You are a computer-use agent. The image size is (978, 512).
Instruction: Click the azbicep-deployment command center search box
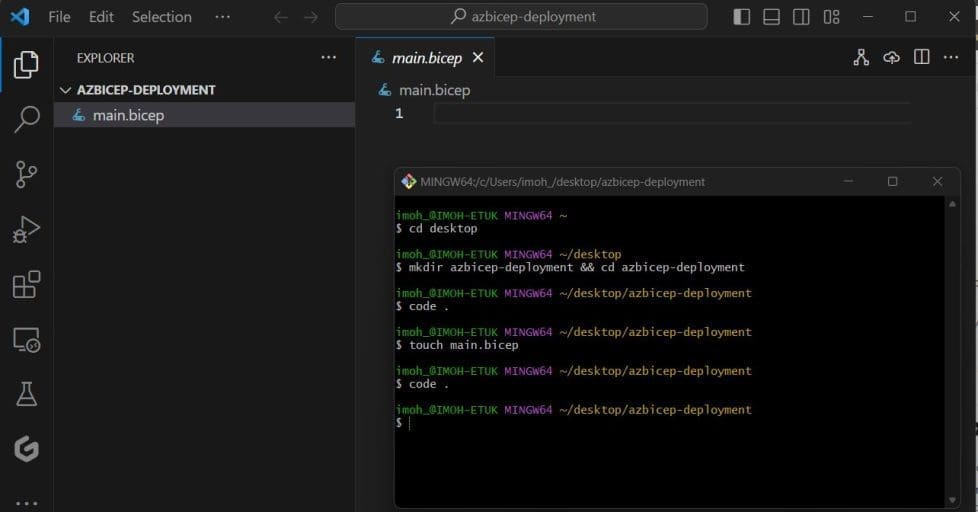tap(521, 17)
